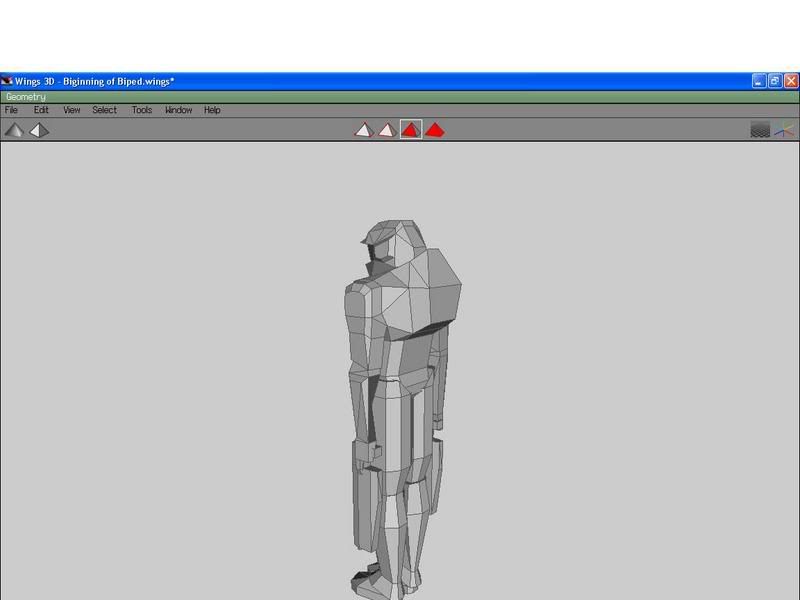
Task: Open the Help menu
Action: pyautogui.click(x=212, y=110)
